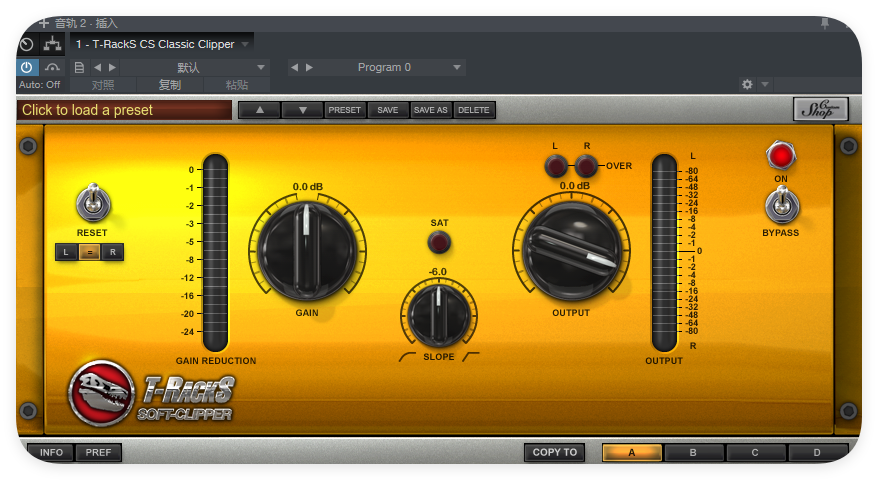The width and height of the screenshot is (878, 480).
Task: Click the SAVE AS button
Action: point(431,110)
